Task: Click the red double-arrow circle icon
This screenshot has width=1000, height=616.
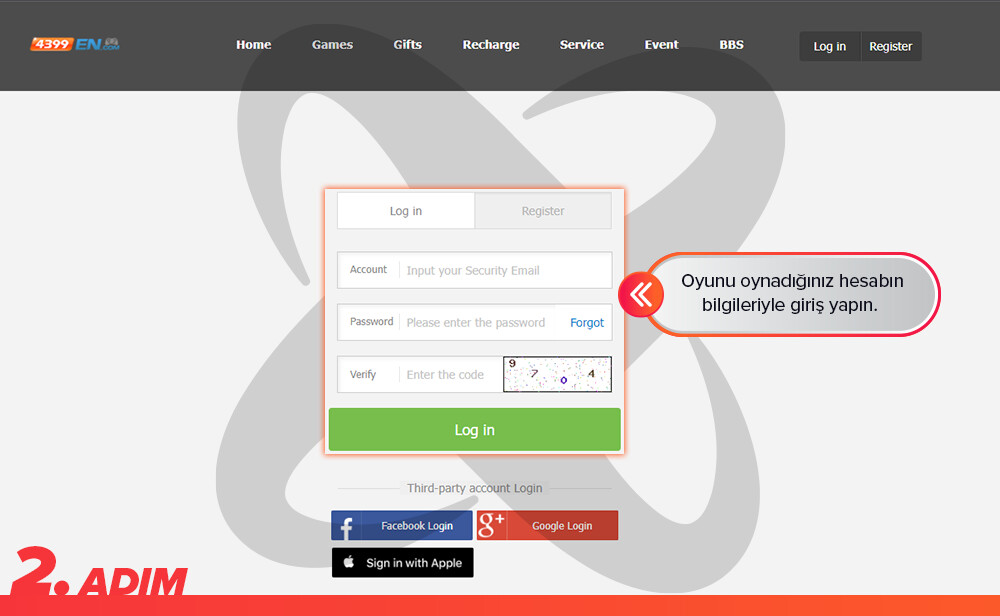Action: (641, 294)
